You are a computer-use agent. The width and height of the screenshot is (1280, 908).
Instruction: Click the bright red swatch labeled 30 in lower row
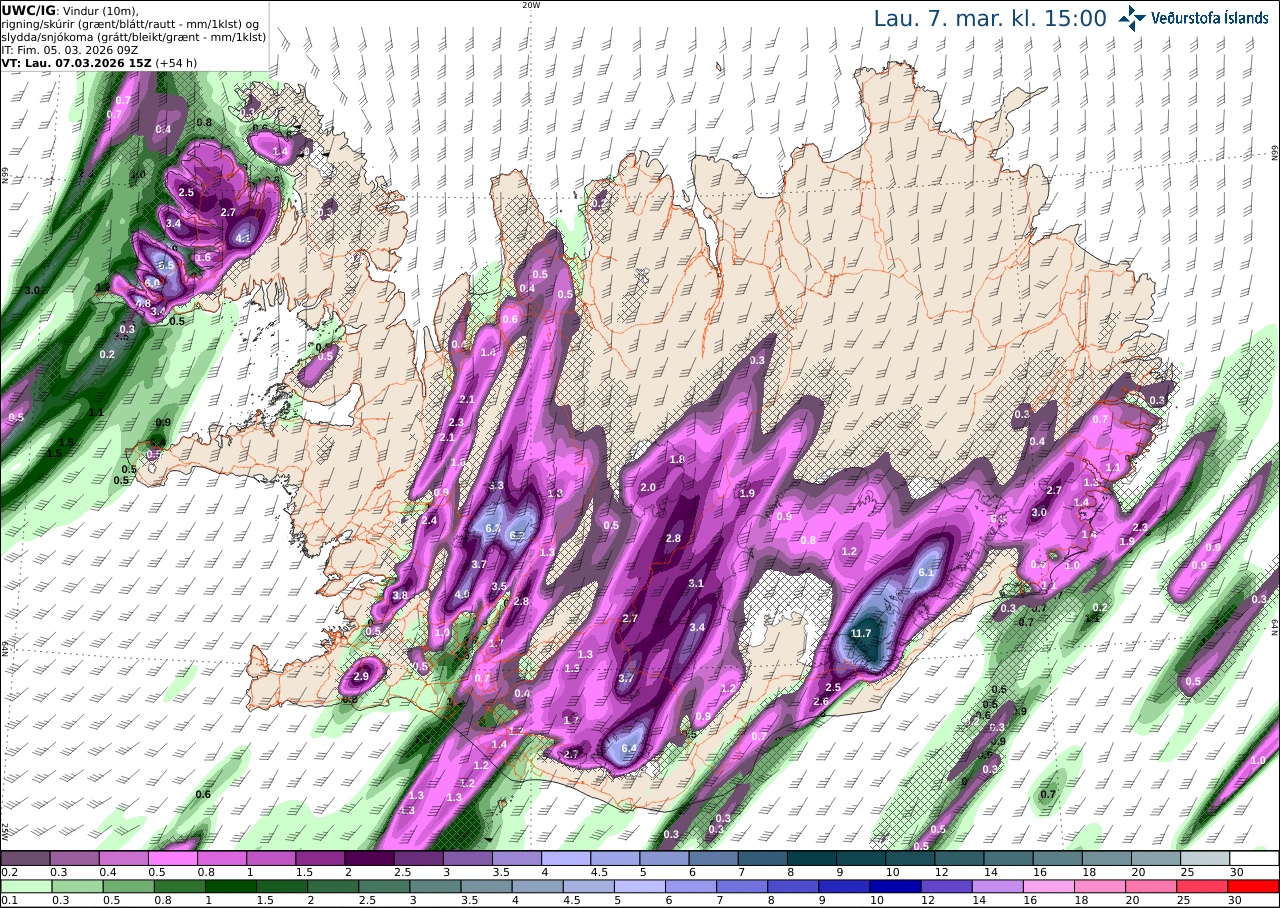point(1254,886)
